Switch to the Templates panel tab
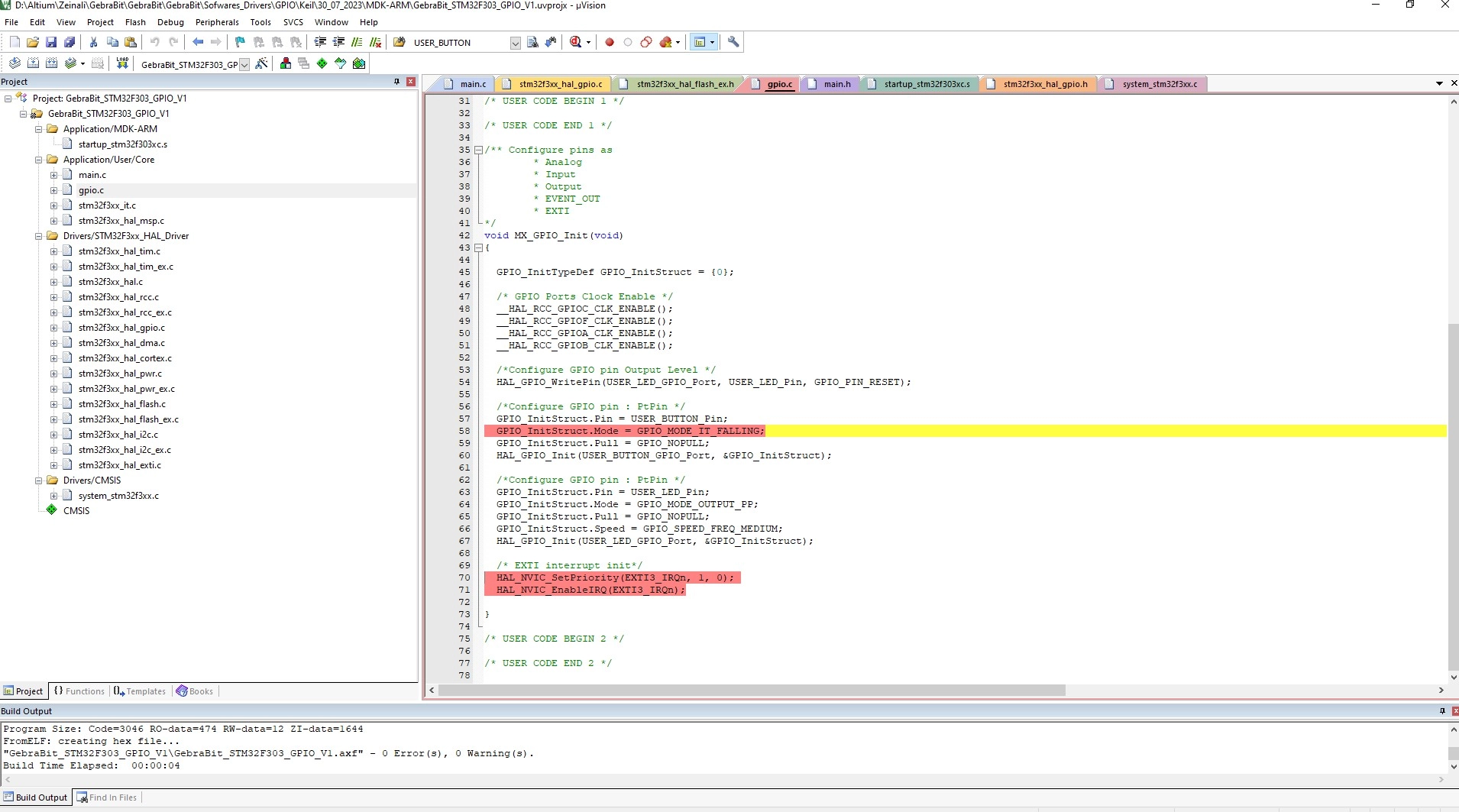 [140, 691]
